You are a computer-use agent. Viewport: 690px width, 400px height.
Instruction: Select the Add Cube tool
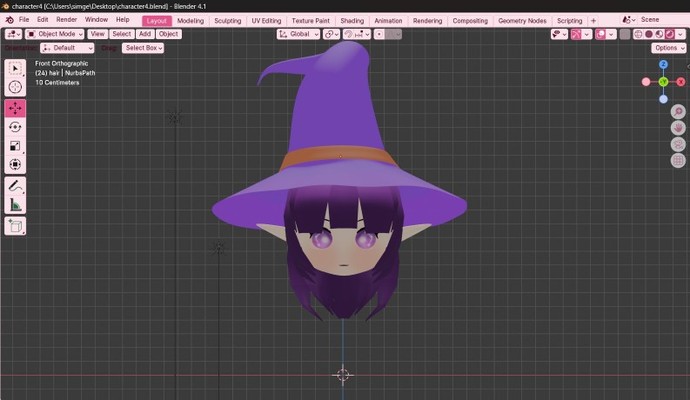coord(15,226)
